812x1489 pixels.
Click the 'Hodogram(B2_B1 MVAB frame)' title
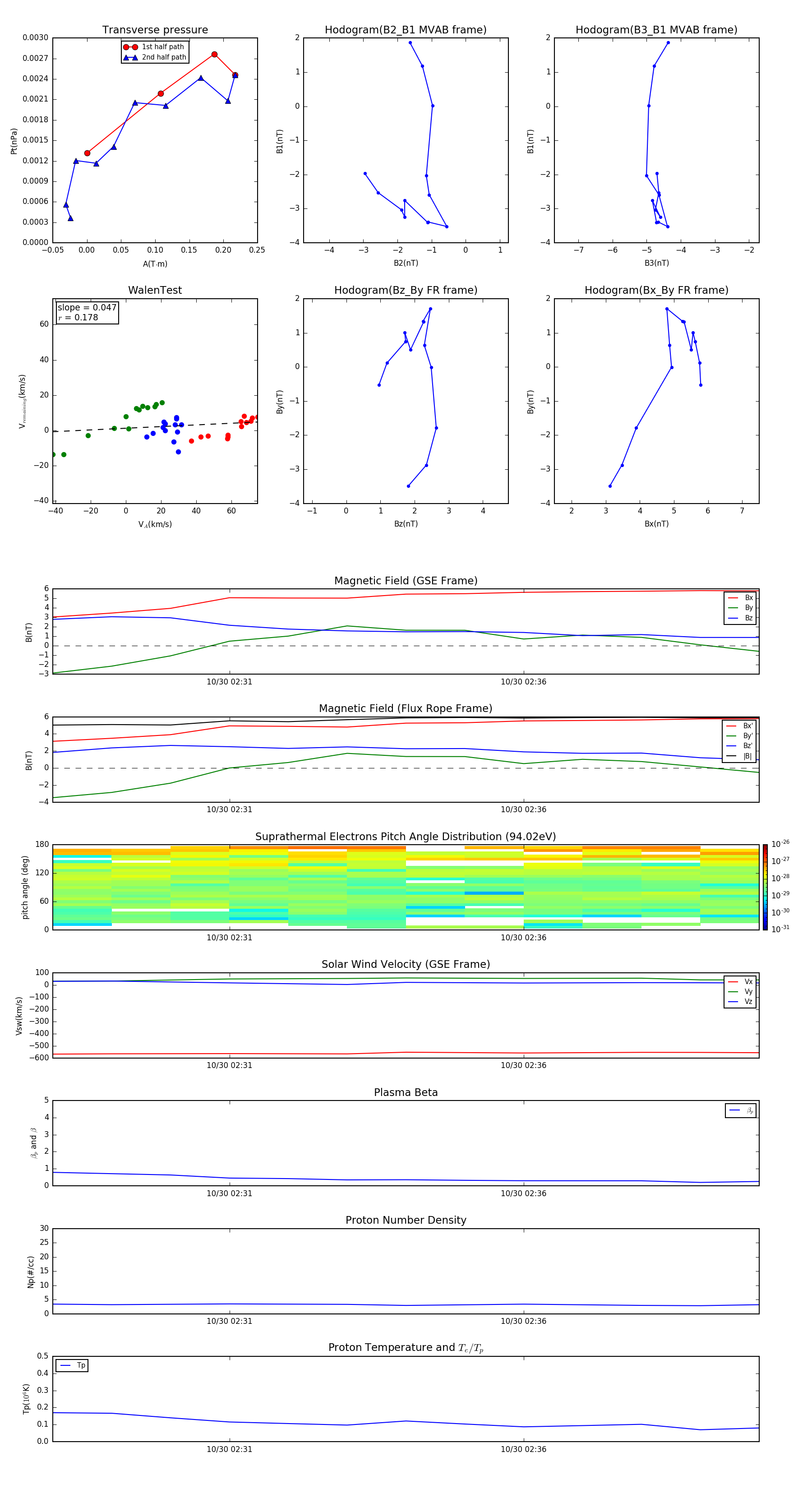tap(406, 30)
